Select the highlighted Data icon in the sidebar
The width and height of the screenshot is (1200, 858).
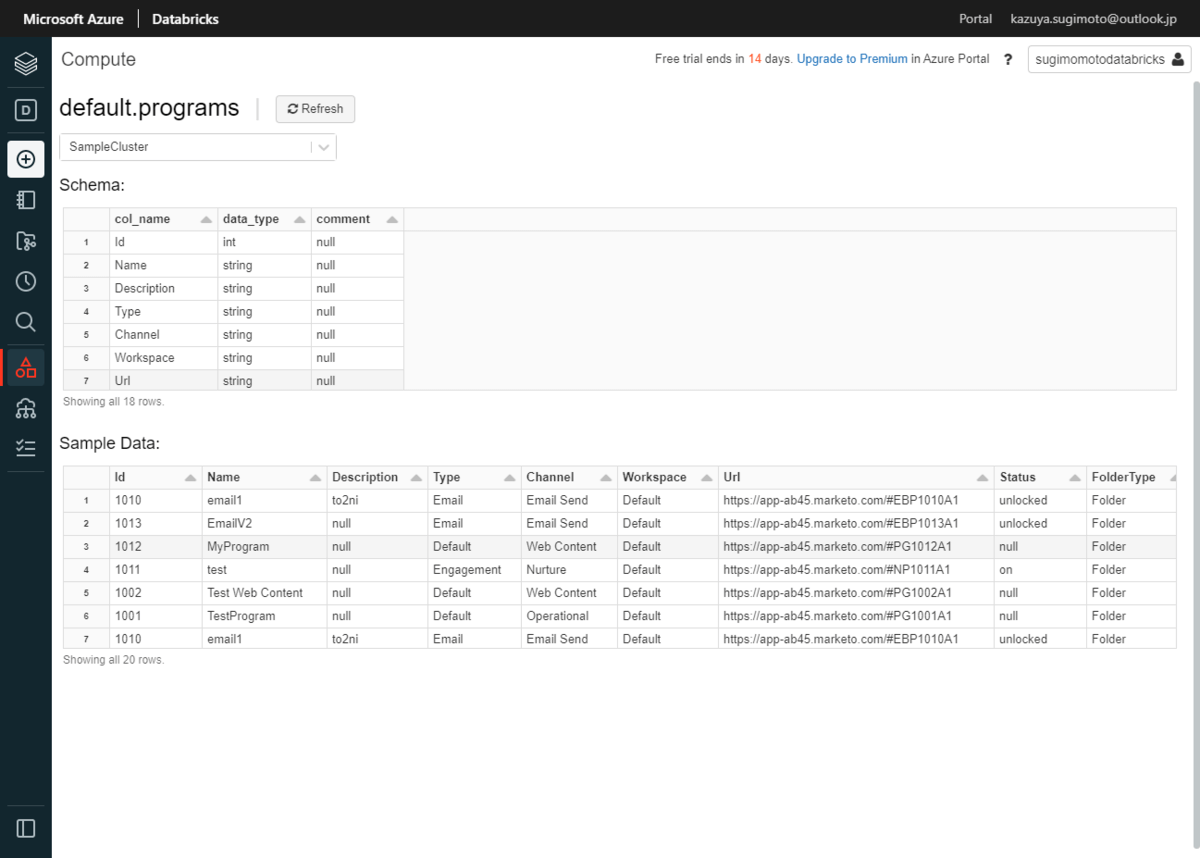click(26, 367)
